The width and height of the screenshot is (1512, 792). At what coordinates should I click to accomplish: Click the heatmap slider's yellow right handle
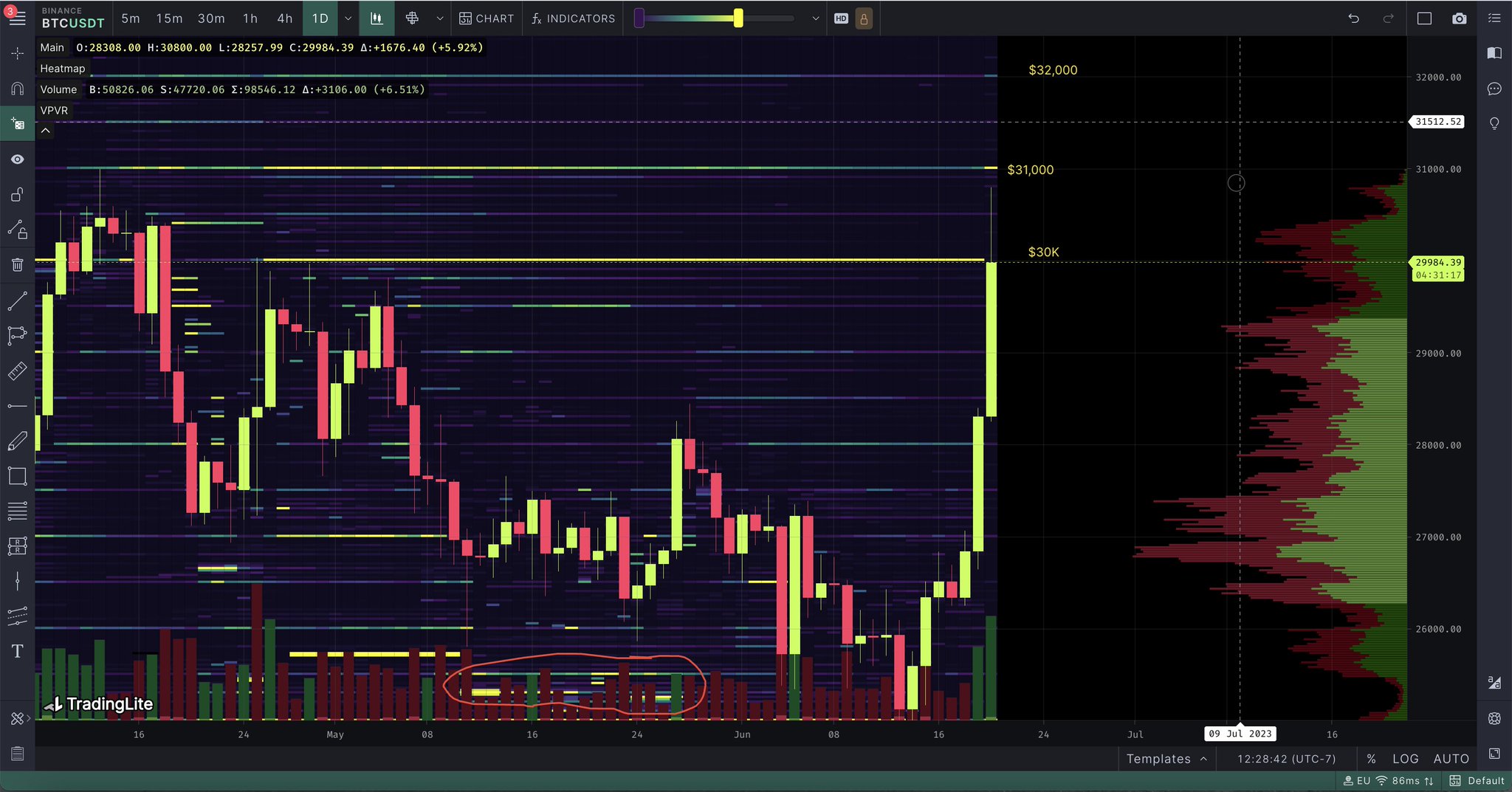tap(738, 18)
